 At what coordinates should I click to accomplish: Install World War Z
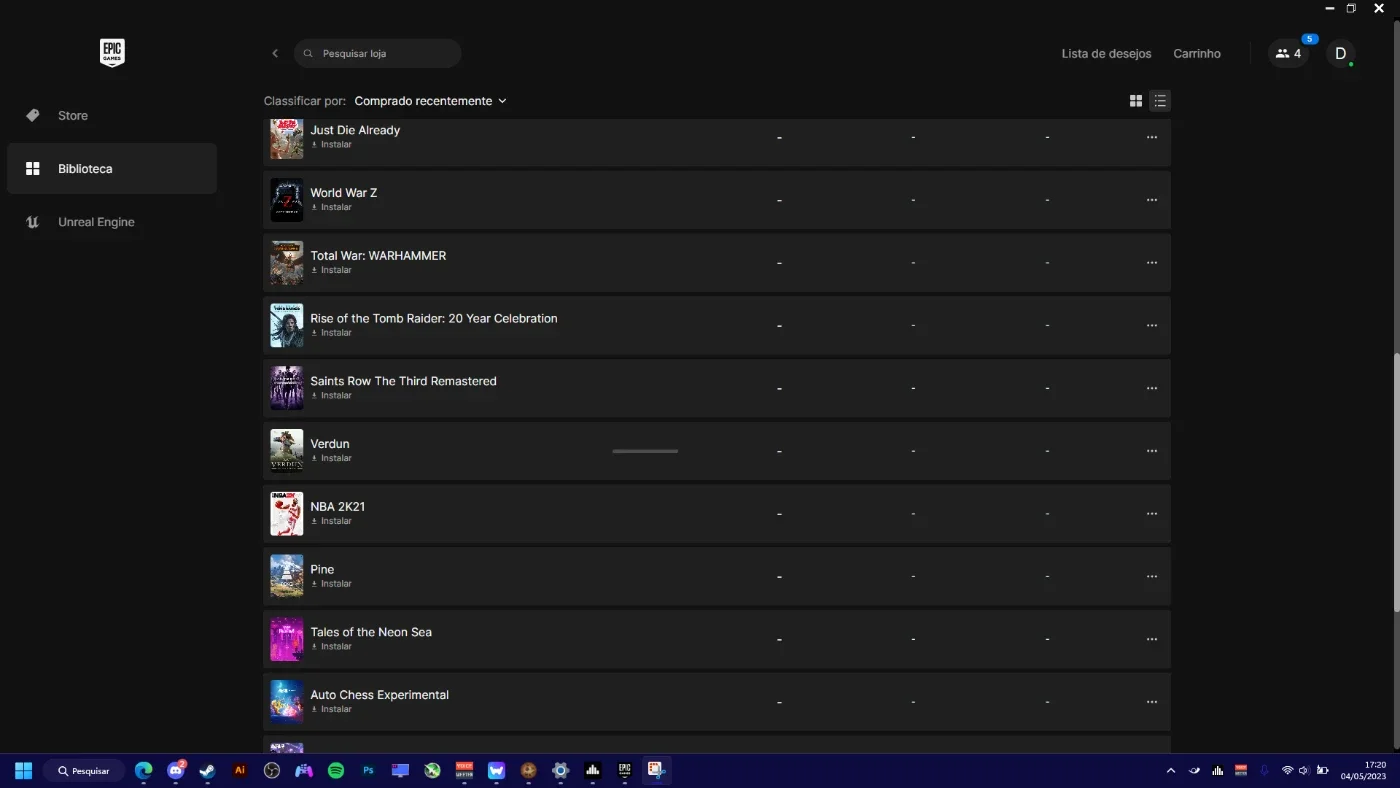pyautogui.click(x=331, y=207)
